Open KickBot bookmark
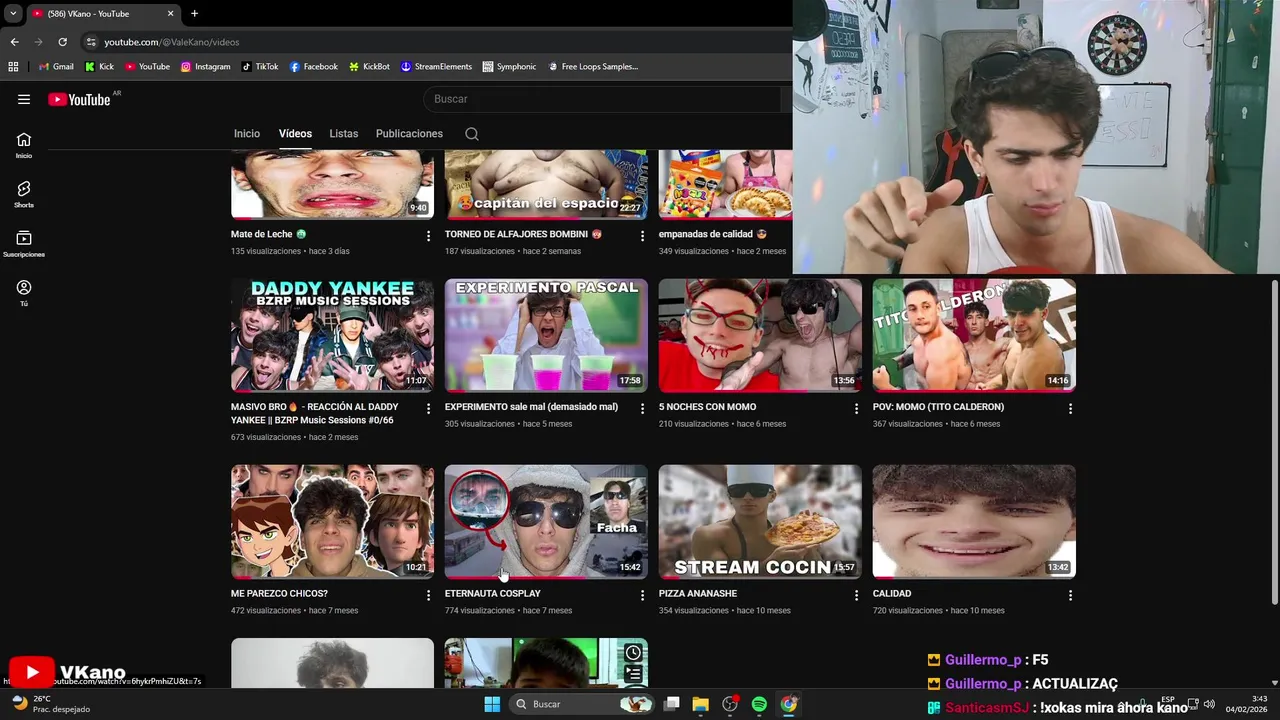 tap(369, 67)
